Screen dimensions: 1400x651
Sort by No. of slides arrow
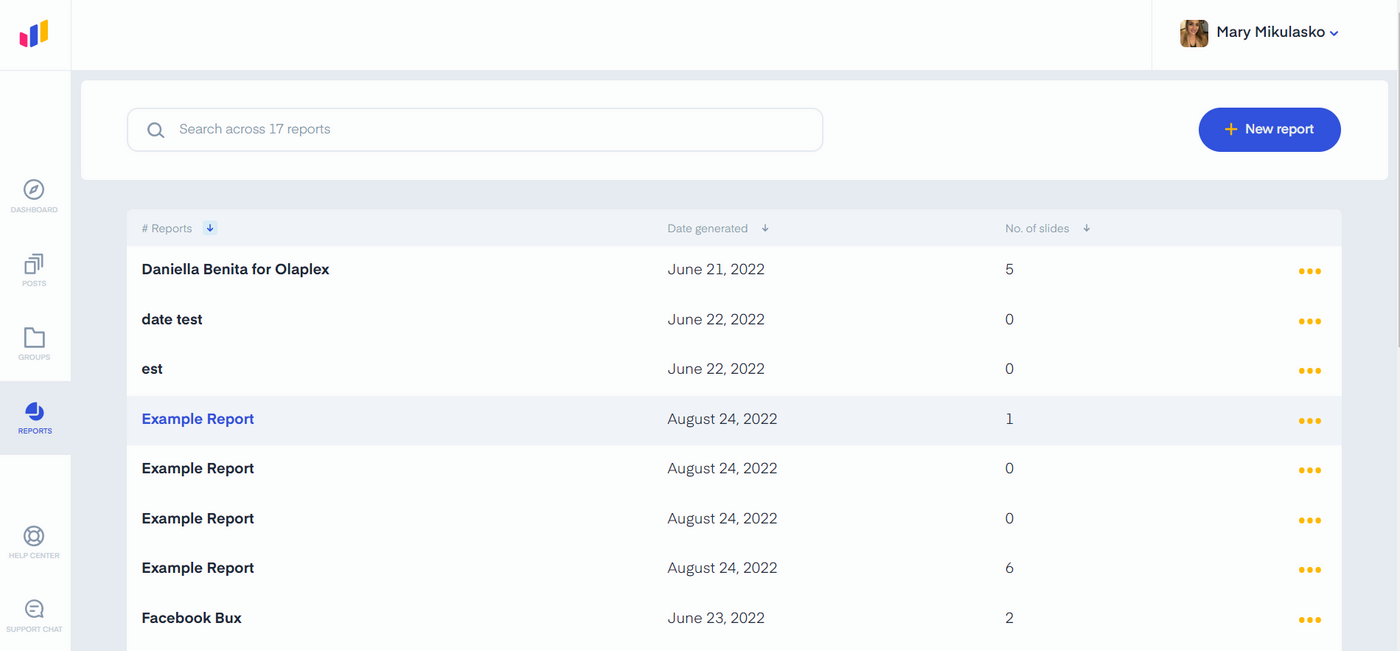tap(1087, 228)
